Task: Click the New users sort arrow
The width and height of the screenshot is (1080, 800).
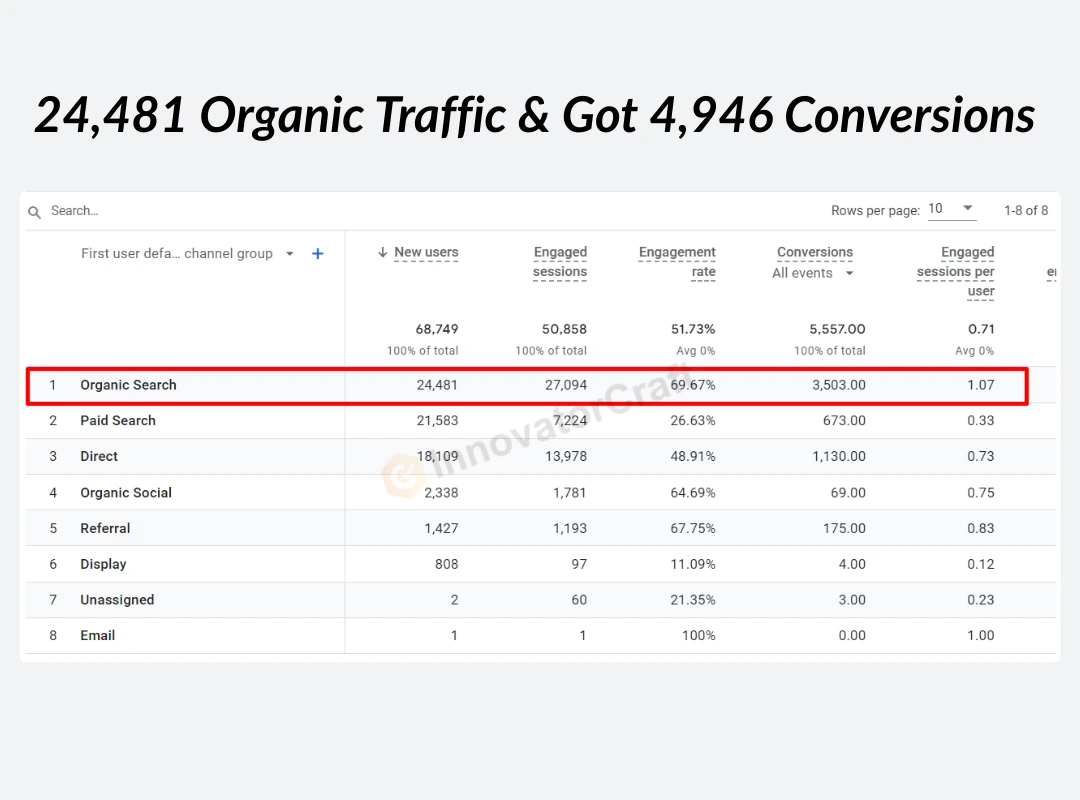Action: pos(382,253)
